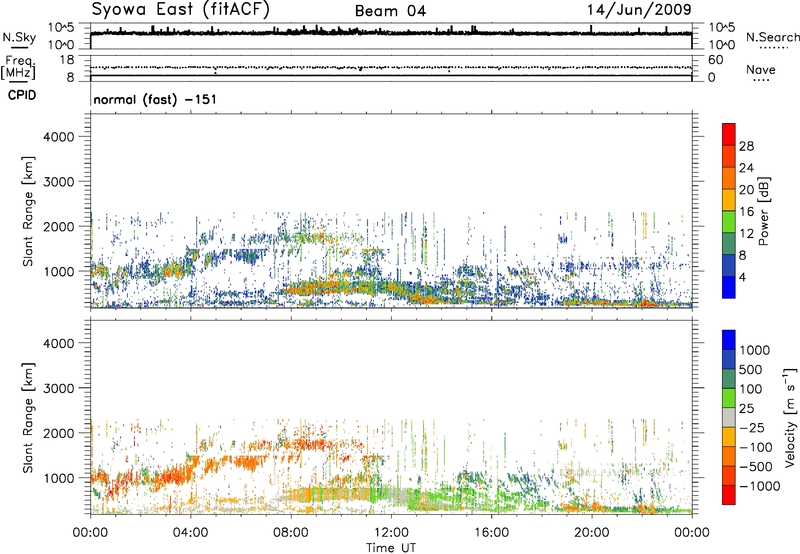Screen dimensions: 800x554
Task: Click the '12' label on power colorbar
Action: [x=746, y=234]
